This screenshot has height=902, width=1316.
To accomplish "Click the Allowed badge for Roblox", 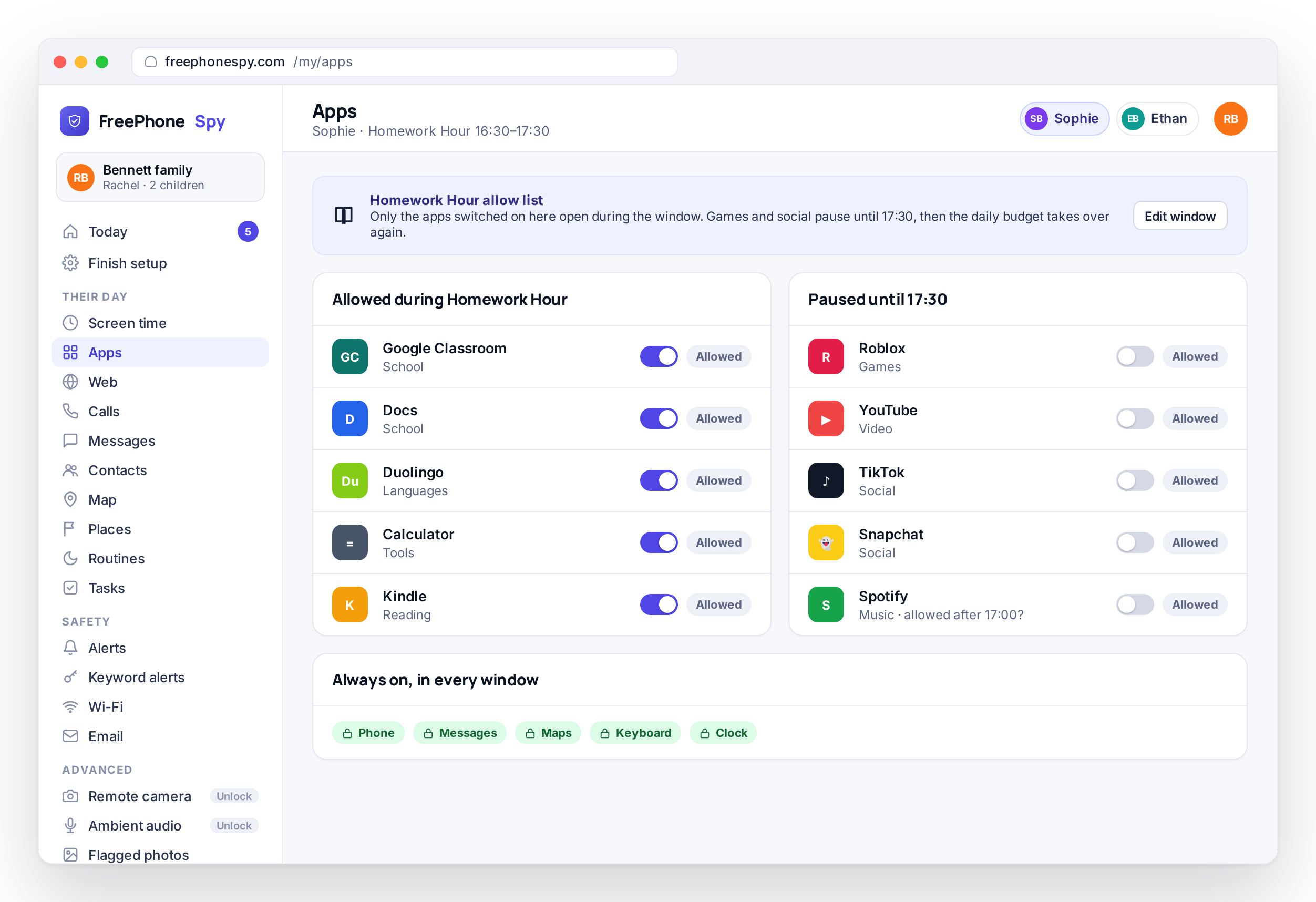I will pos(1195,357).
